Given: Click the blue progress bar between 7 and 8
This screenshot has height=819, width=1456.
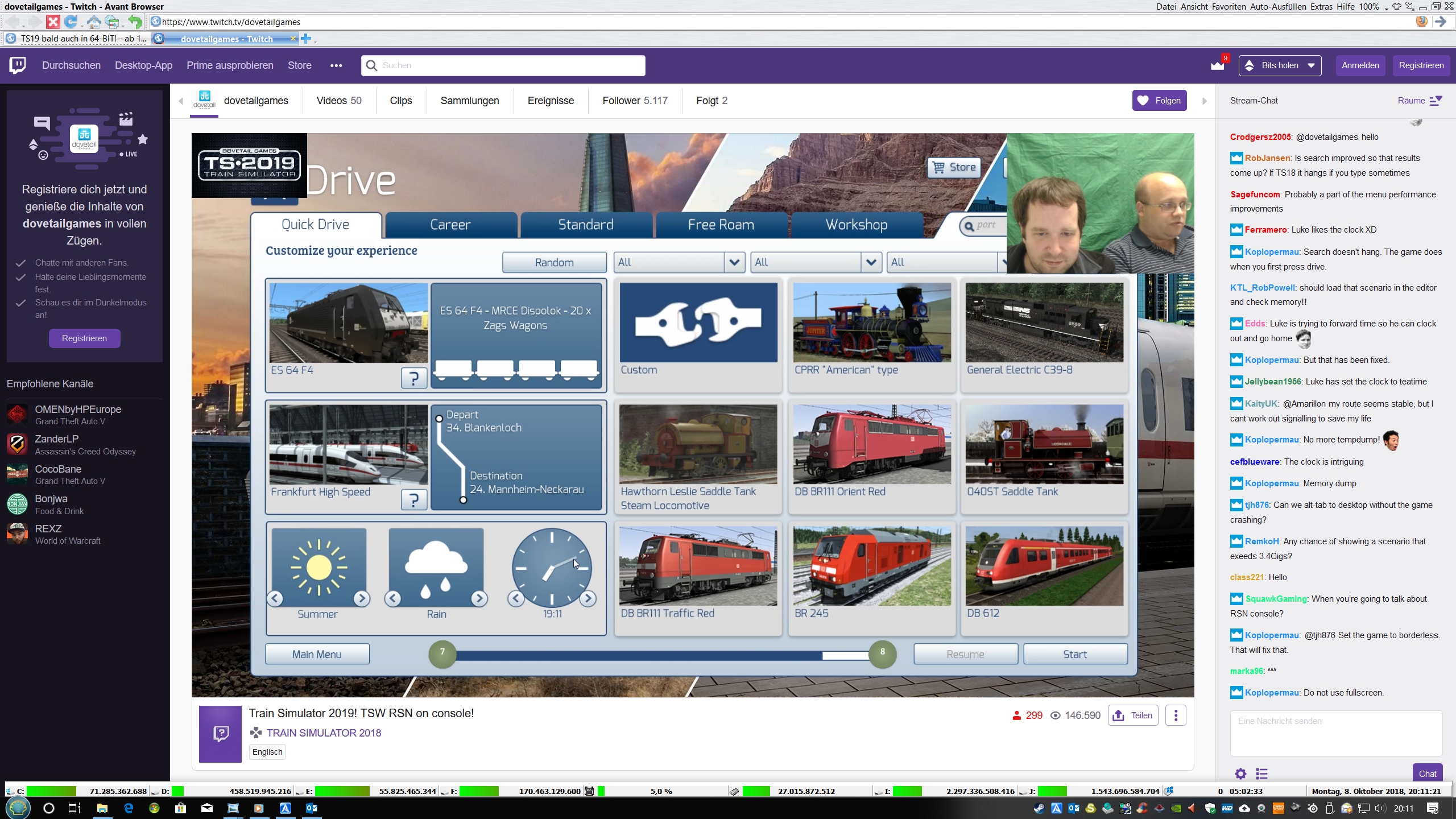Looking at the screenshot, I should [639, 655].
